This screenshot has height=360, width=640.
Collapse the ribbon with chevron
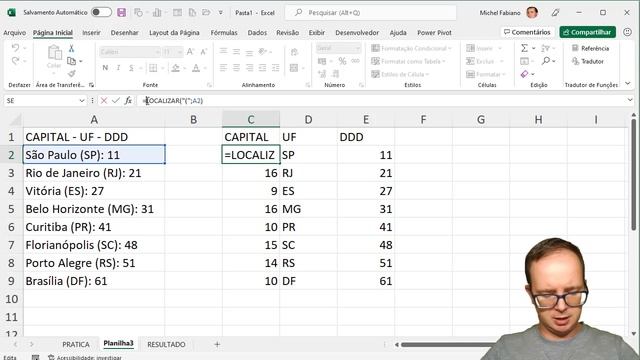click(628, 84)
